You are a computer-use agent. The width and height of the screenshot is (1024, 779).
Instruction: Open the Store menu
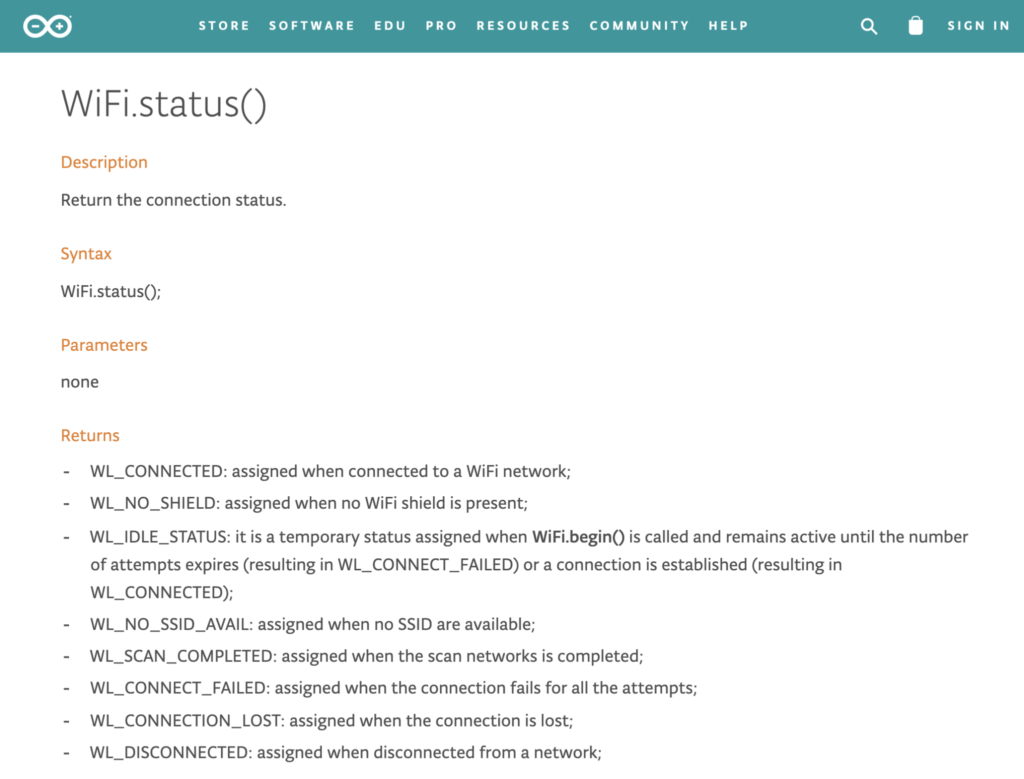tap(224, 26)
